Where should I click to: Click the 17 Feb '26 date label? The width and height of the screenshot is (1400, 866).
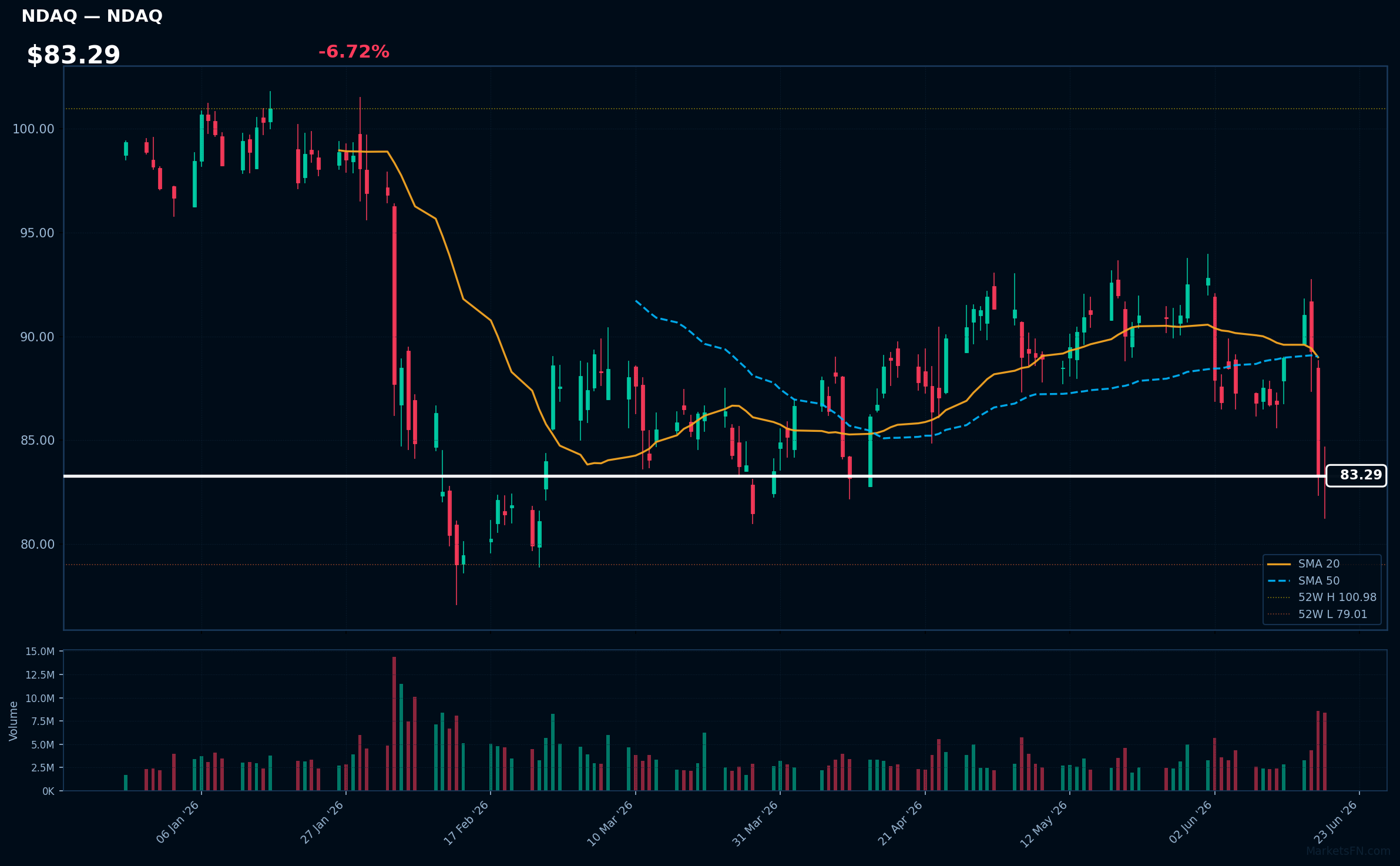click(466, 823)
